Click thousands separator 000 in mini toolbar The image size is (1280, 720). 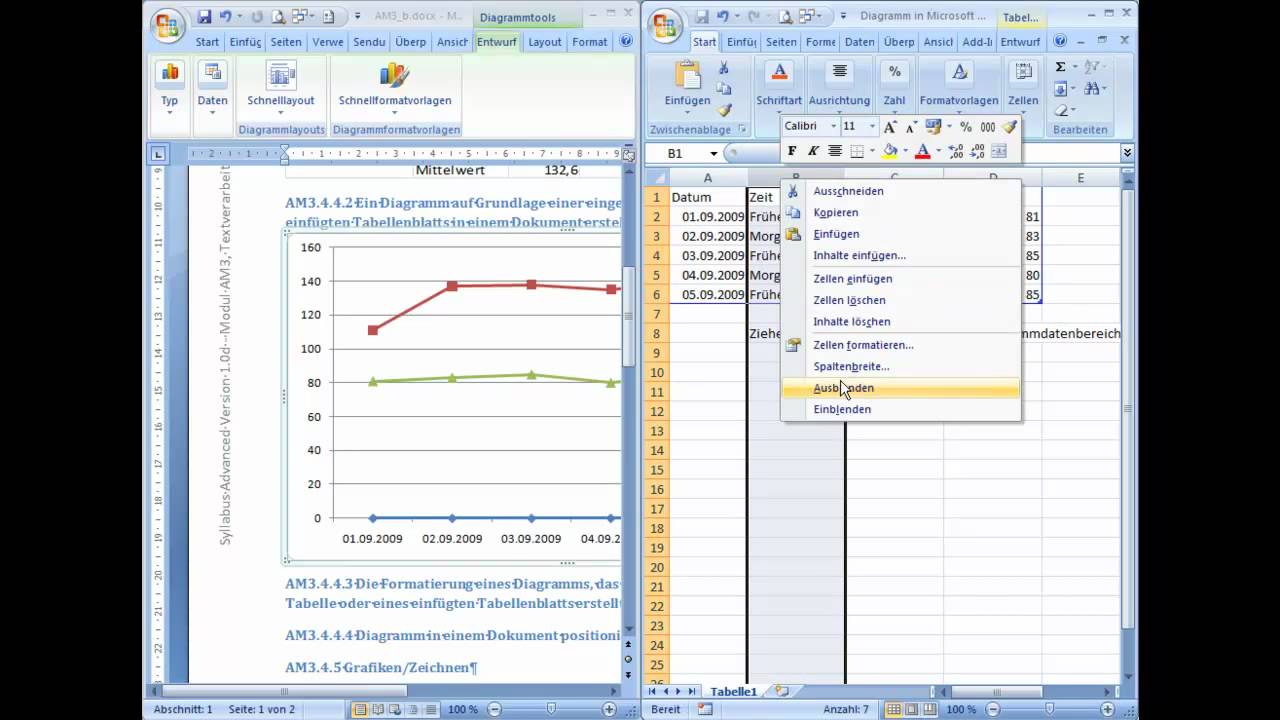[988, 127]
